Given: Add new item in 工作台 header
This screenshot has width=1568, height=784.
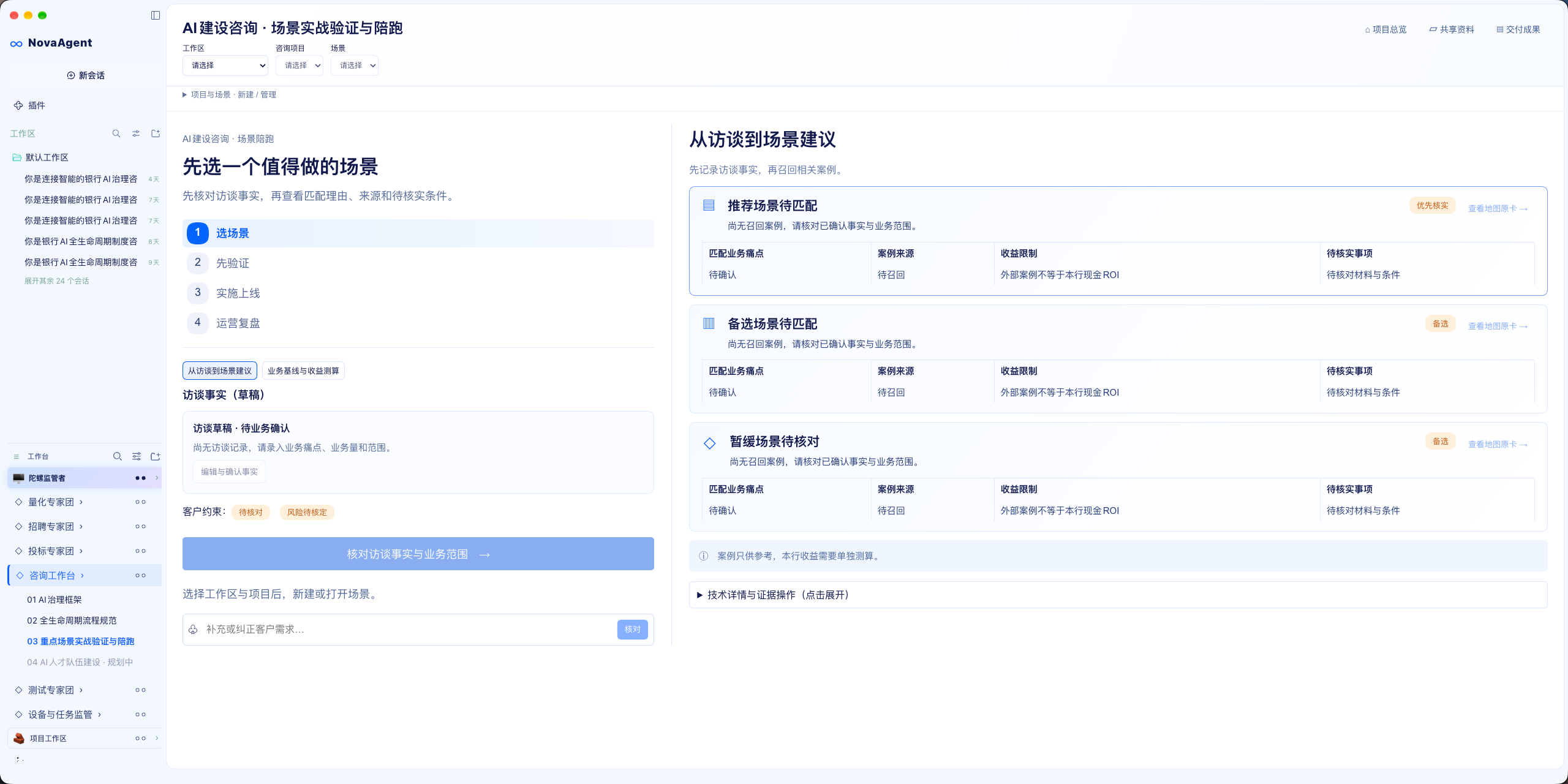Looking at the screenshot, I should 156,456.
